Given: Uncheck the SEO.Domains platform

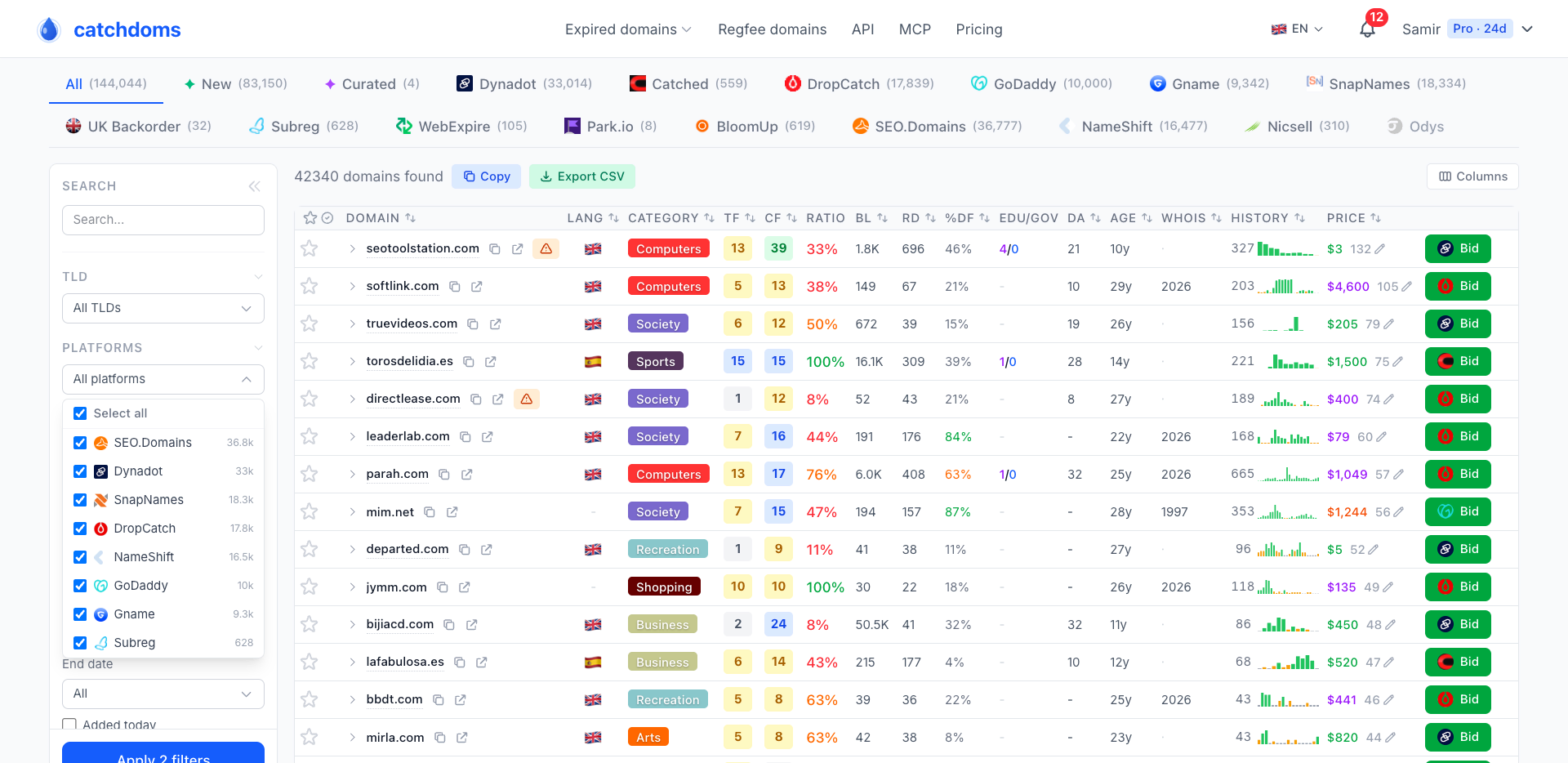Looking at the screenshot, I should 80,443.
